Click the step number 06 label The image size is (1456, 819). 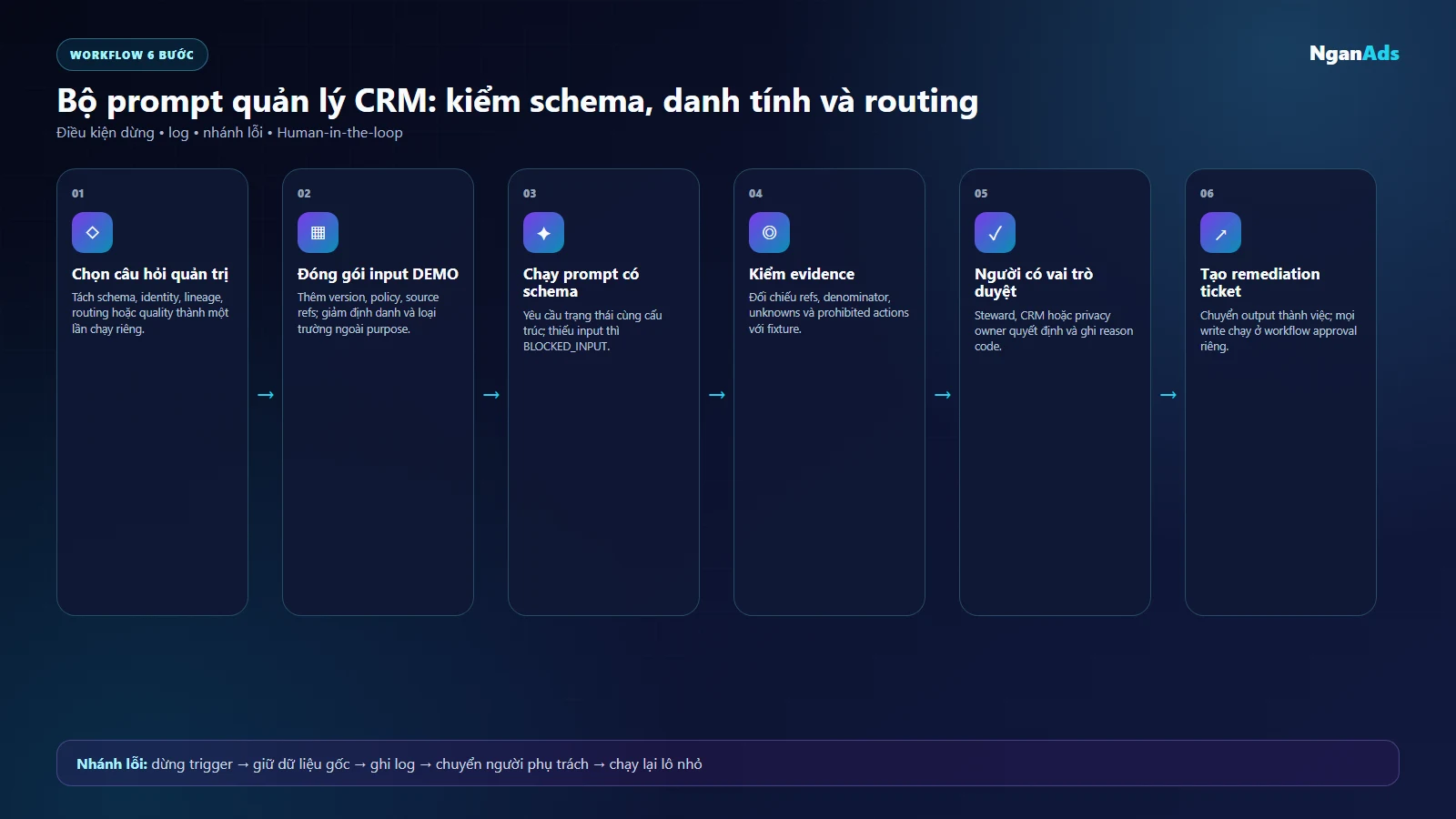tap(1207, 194)
